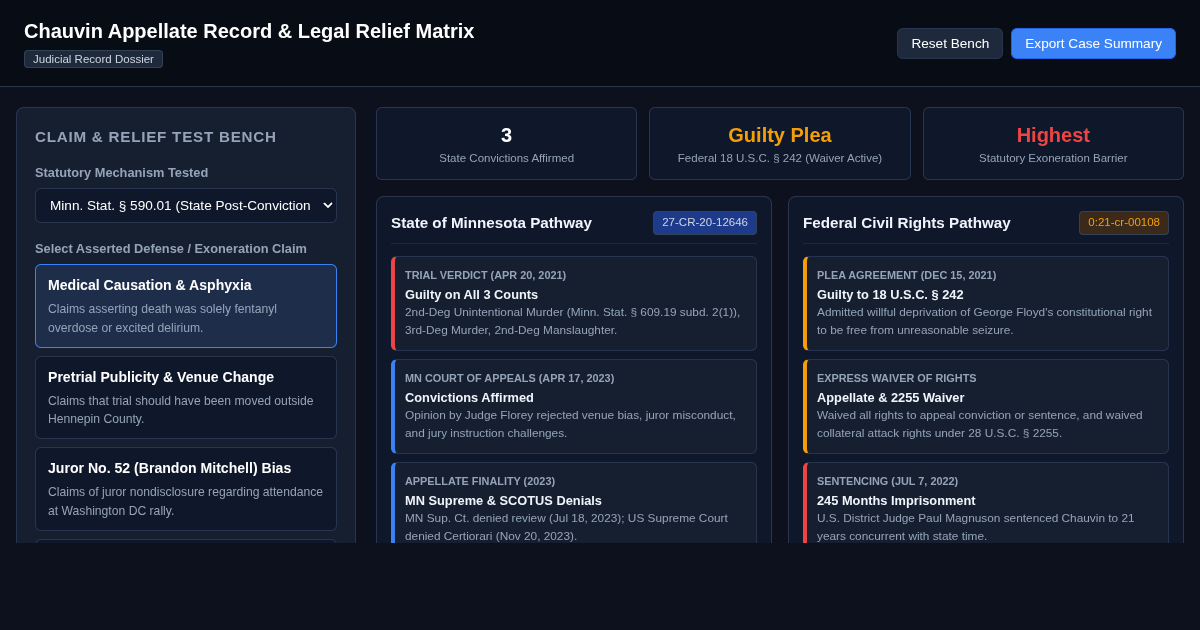Click the Federal Civil Rights Pathway heading
This screenshot has width=1200, height=630.
click(x=907, y=223)
